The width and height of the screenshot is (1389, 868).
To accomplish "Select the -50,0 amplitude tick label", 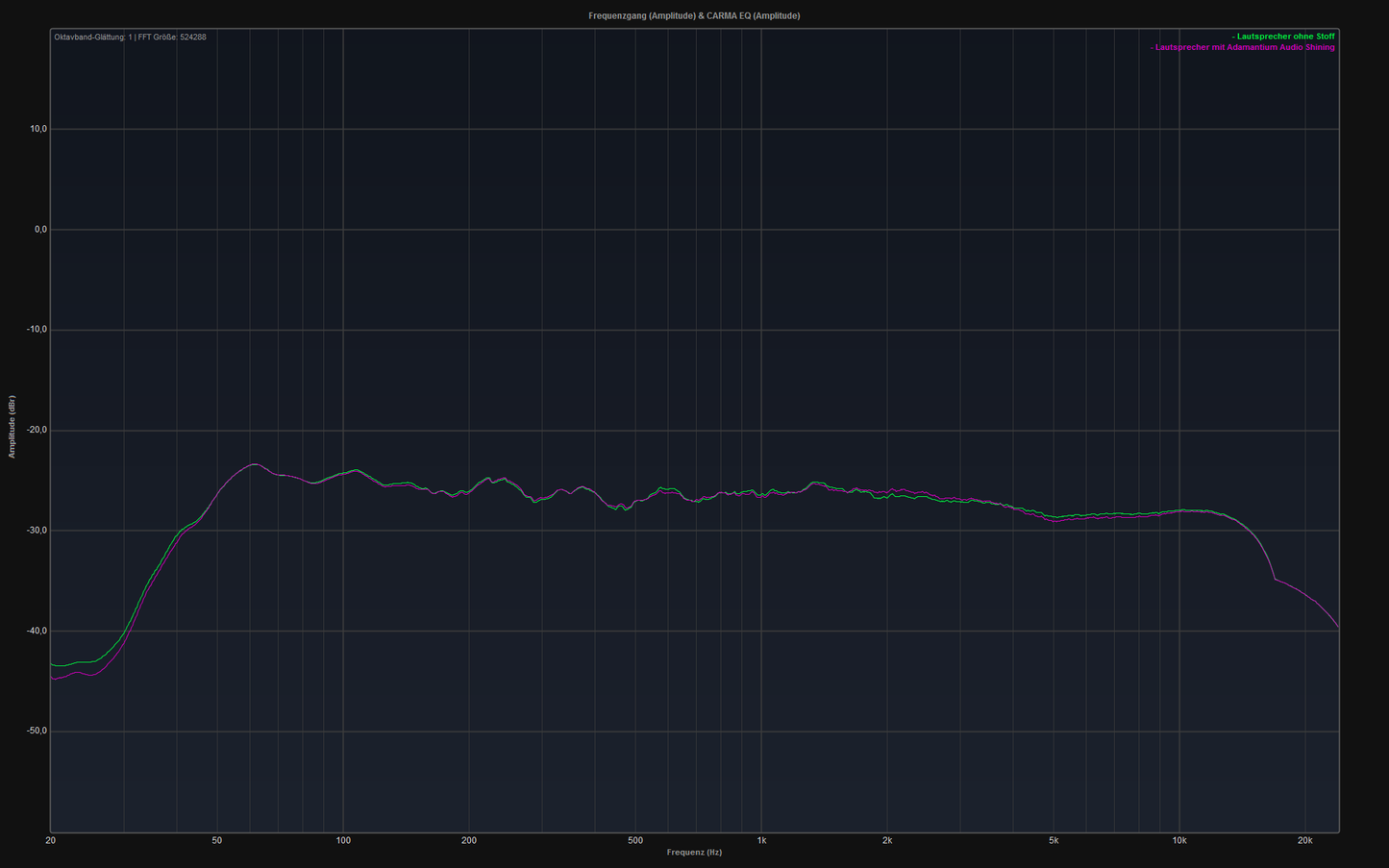I will 37,732.
